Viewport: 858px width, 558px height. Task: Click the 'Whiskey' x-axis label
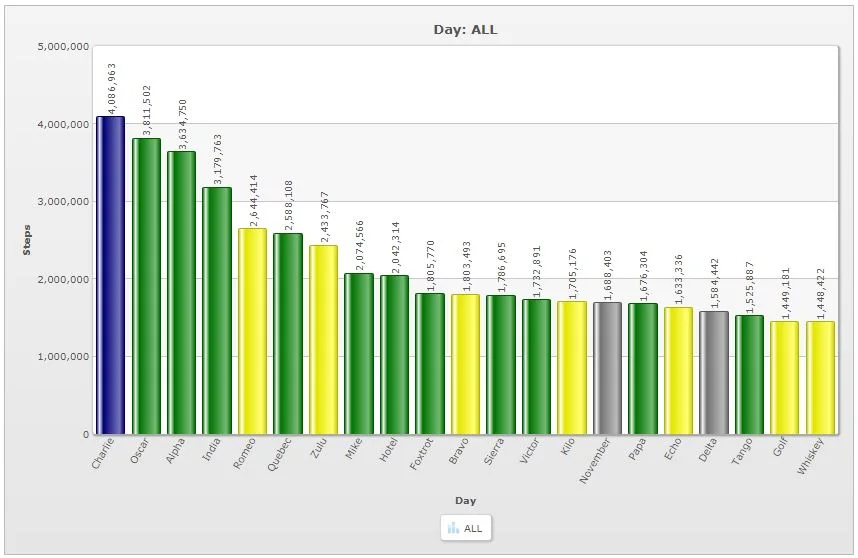point(810,456)
